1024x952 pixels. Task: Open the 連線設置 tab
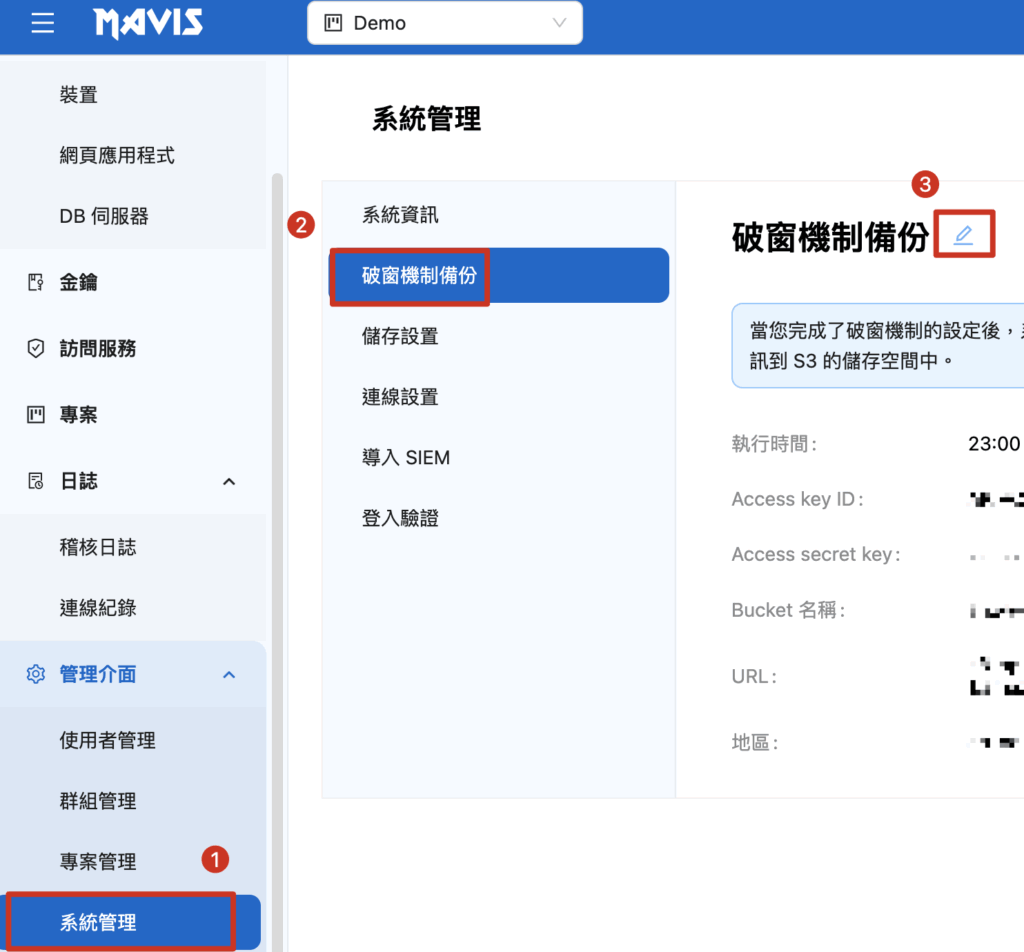(x=400, y=397)
